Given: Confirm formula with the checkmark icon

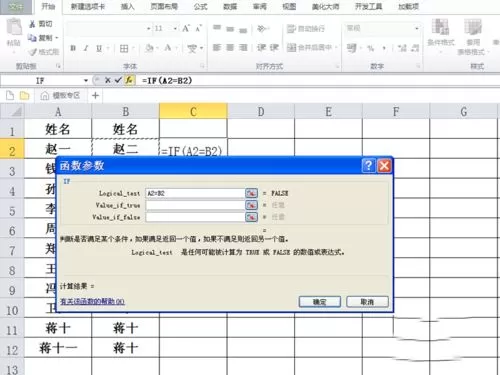Looking at the screenshot, I should pyautogui.click(x=118, y=80).
